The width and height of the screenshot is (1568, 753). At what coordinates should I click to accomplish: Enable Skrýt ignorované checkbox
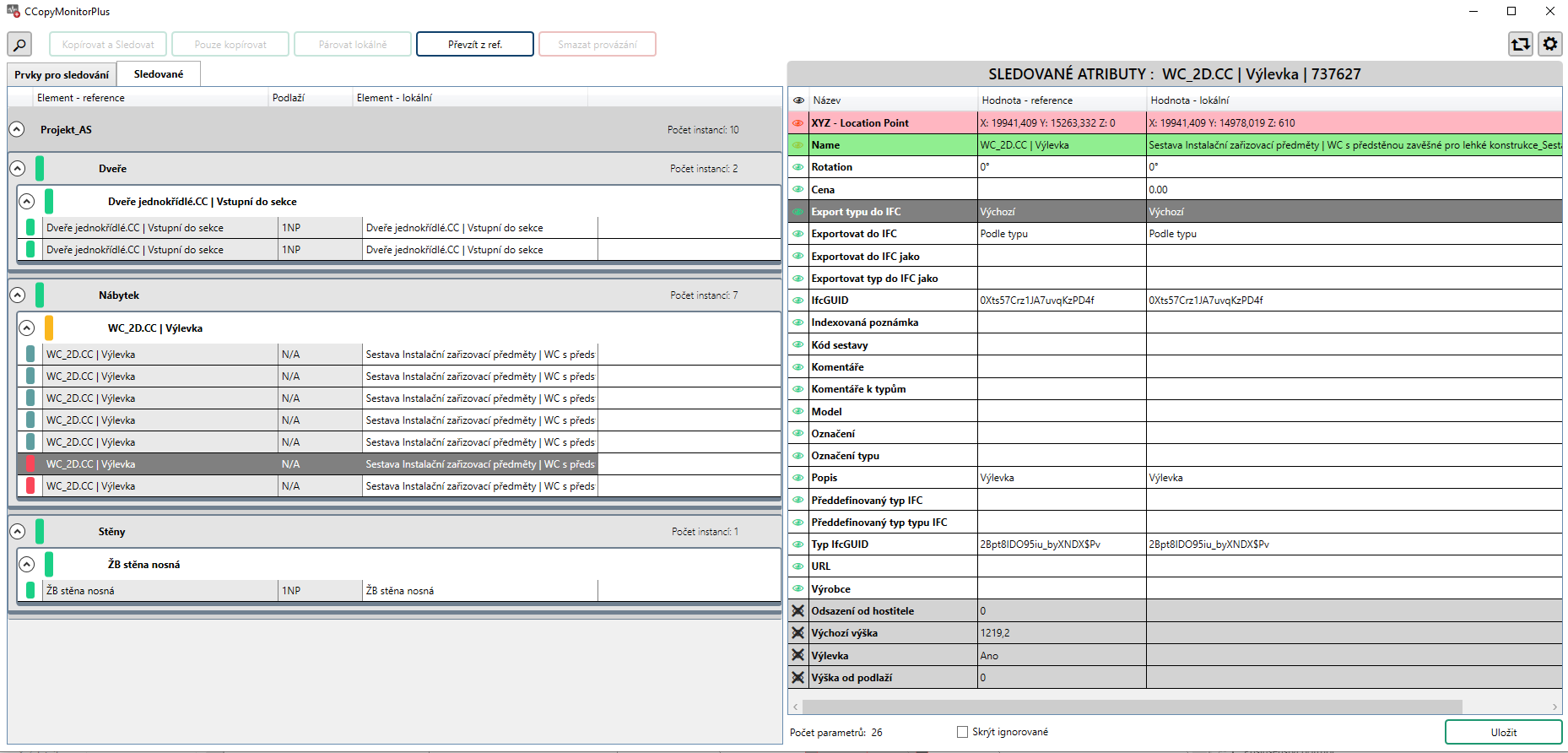(x=962, y=732)
